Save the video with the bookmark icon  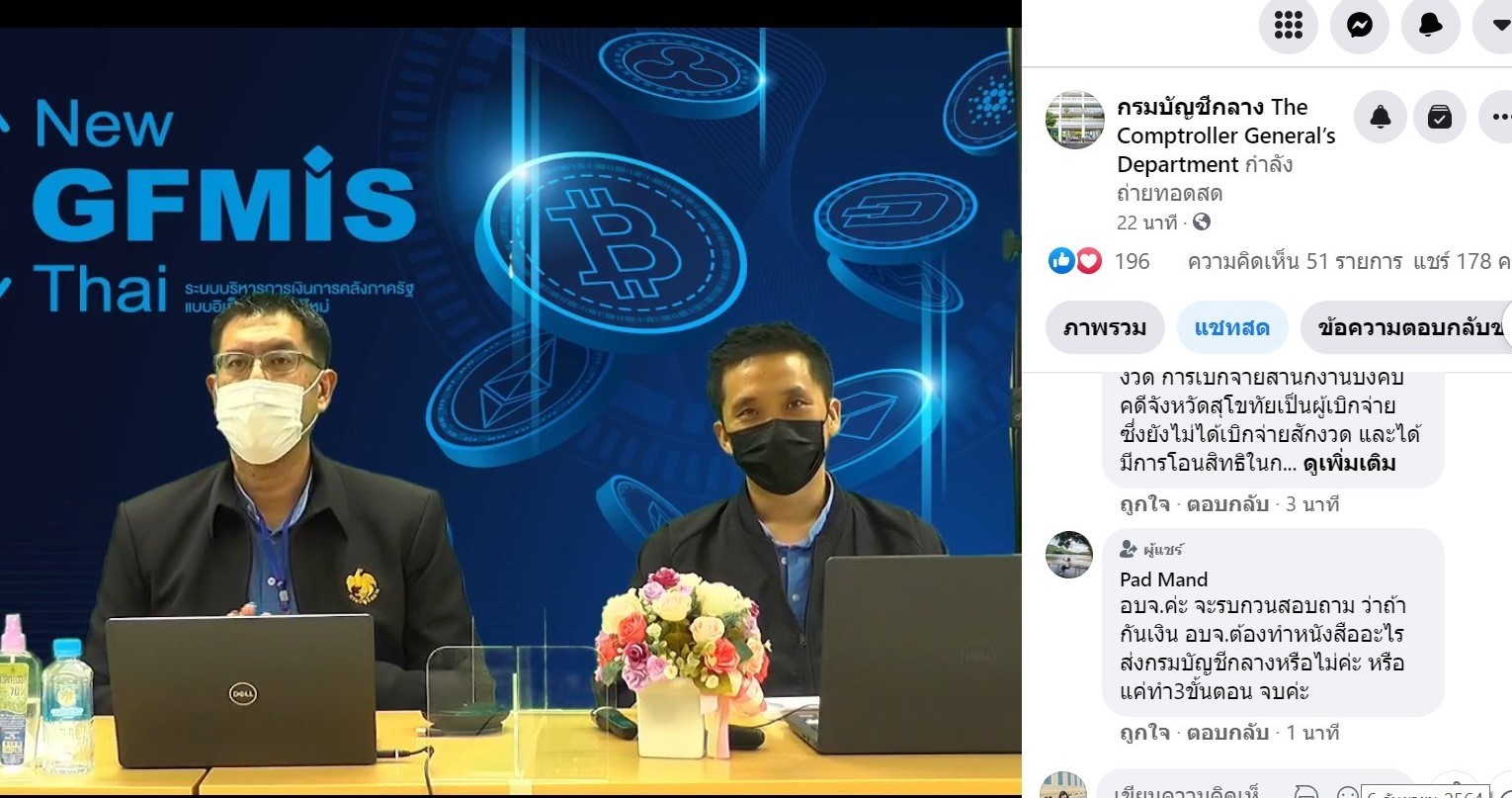pyautogui.click(x=1440, y=118)
